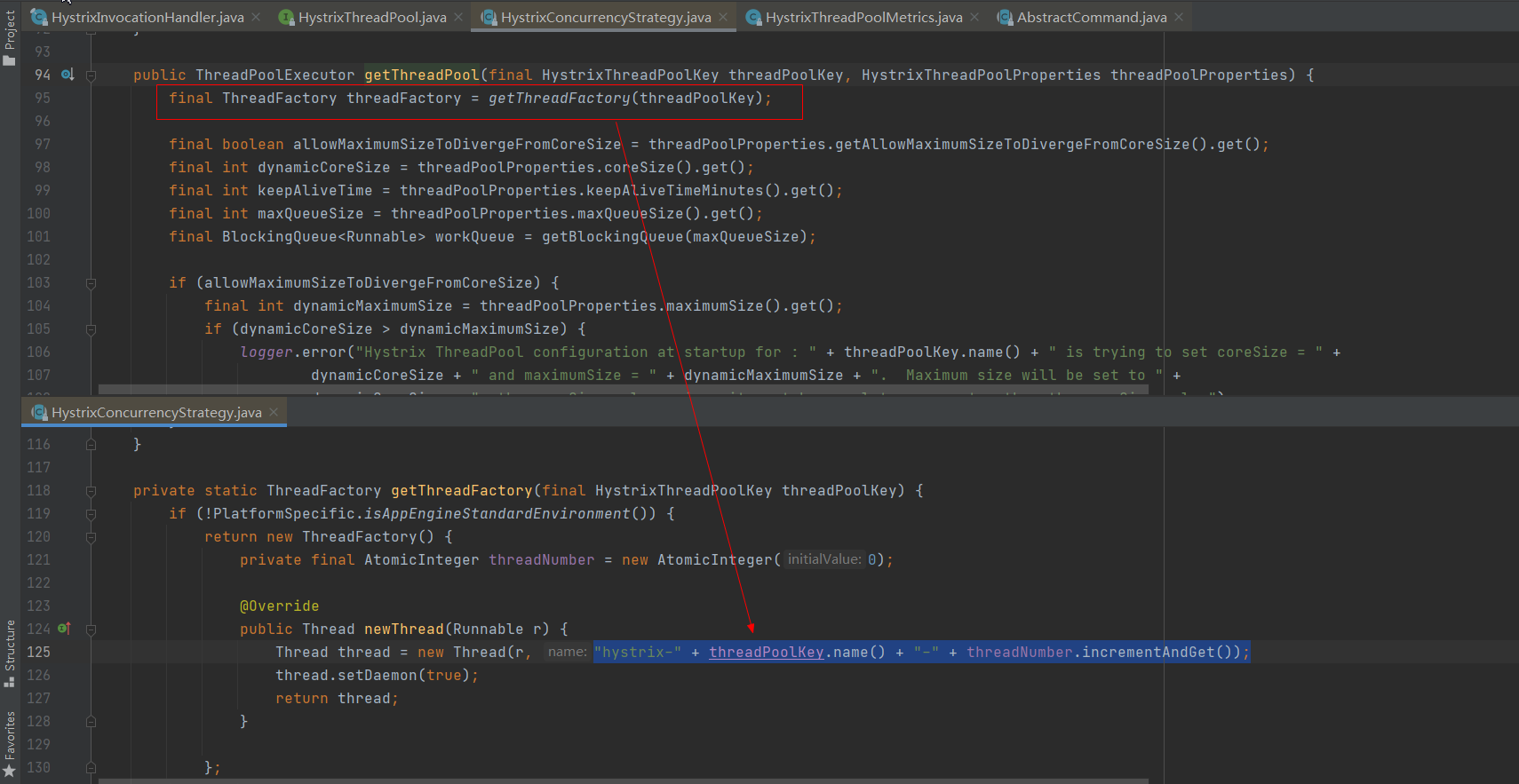
Task: Click the implements gutter icon on line 124
Action: [x=64, y=629]
